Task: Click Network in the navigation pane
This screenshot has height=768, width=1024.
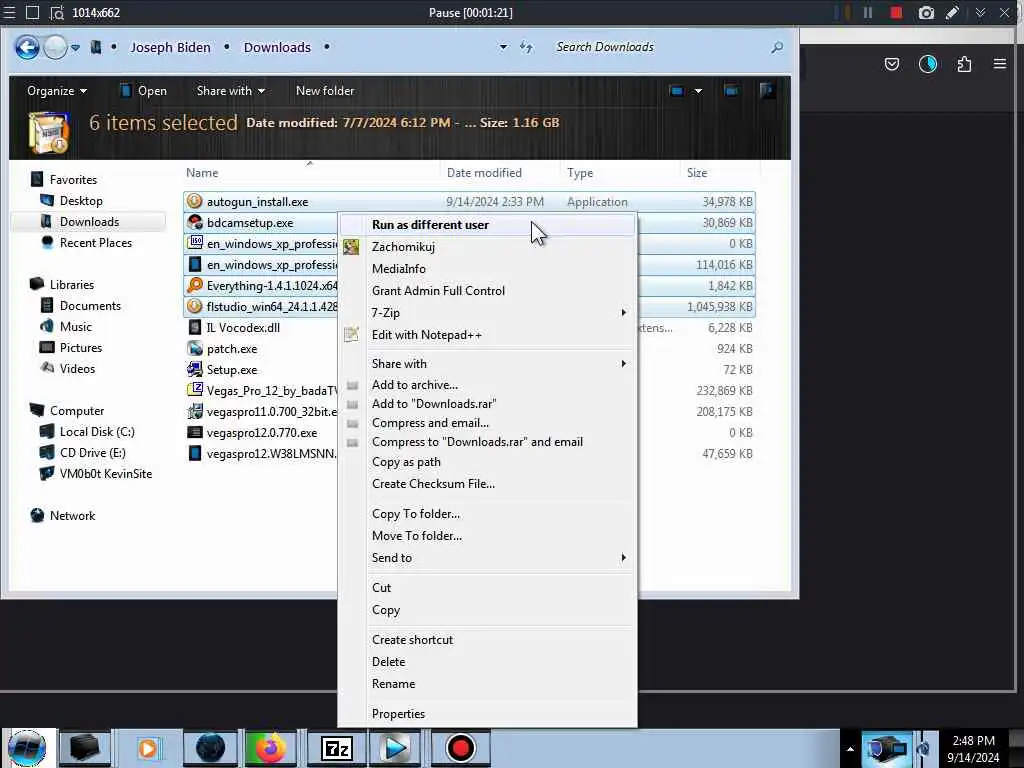Action: point(72,515)
